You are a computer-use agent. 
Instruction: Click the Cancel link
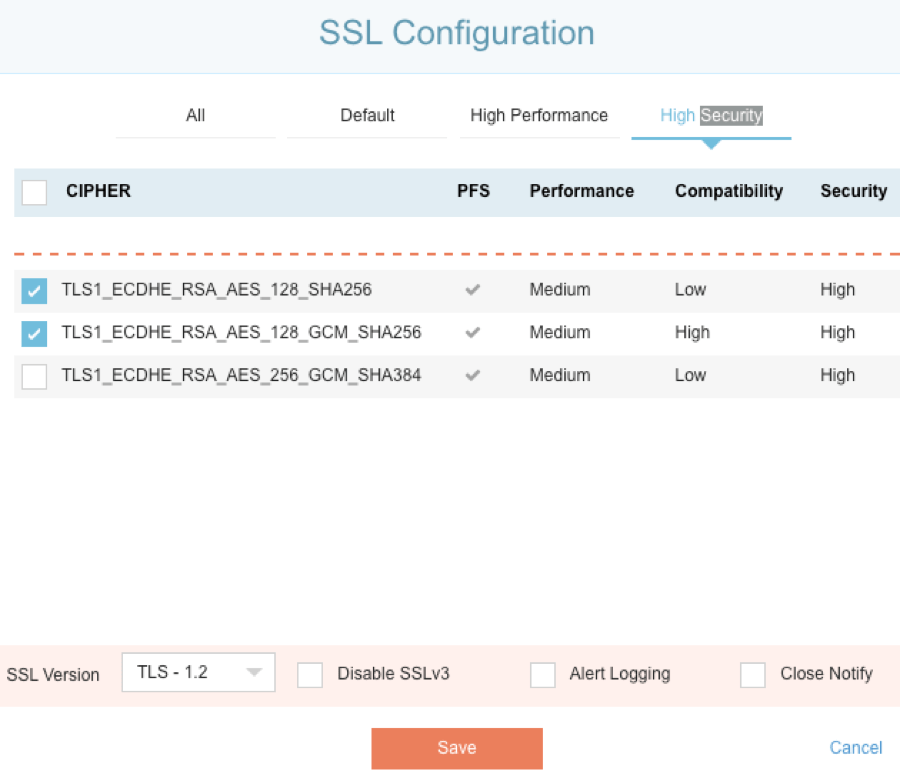pyautogui.click(x=856, y=748)
